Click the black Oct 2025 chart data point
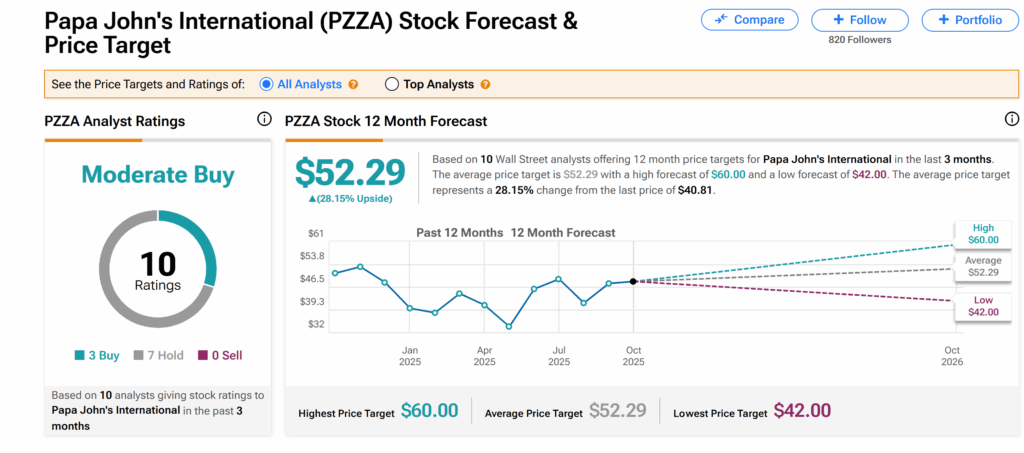 click(x=633, y=281)
